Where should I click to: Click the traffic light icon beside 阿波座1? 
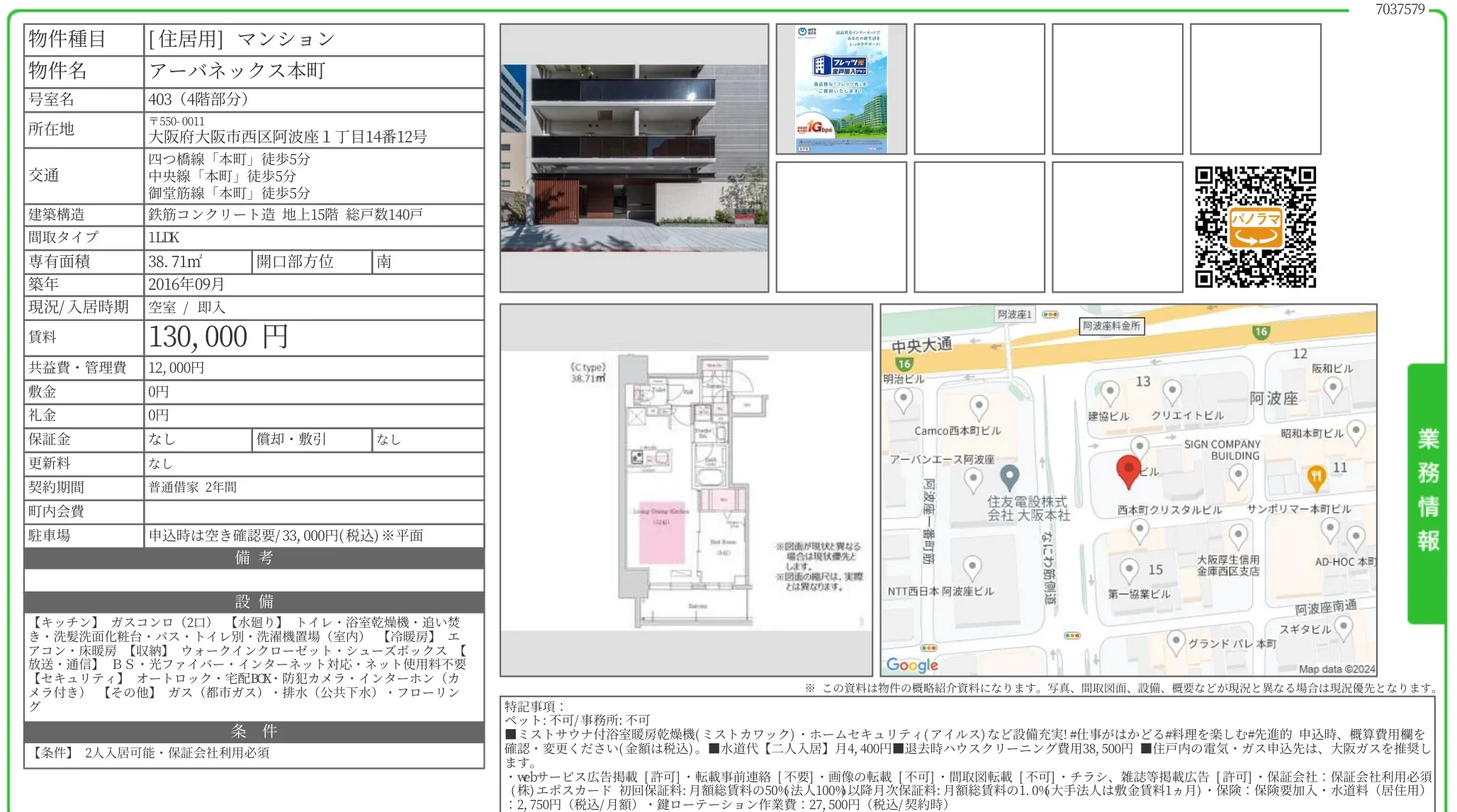coord(1050,315)
